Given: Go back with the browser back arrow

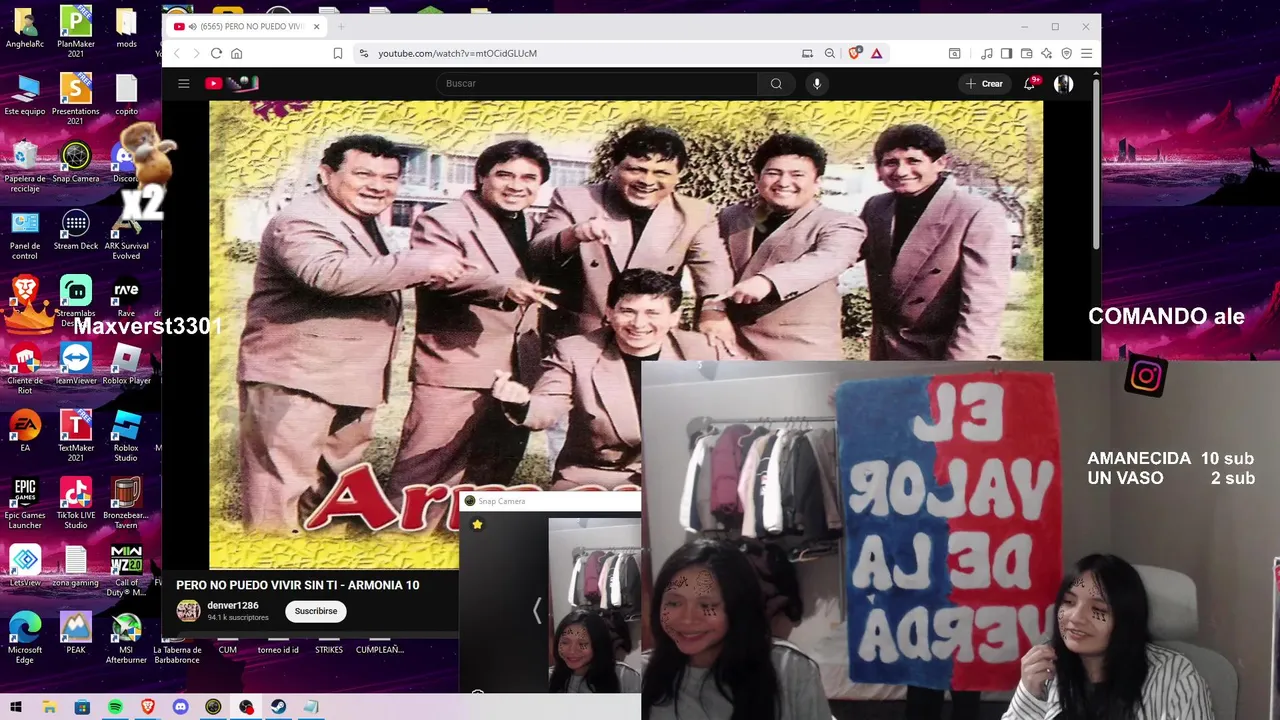Looking at the screenshot, I should pyautogui.click(x=177, y=53).
